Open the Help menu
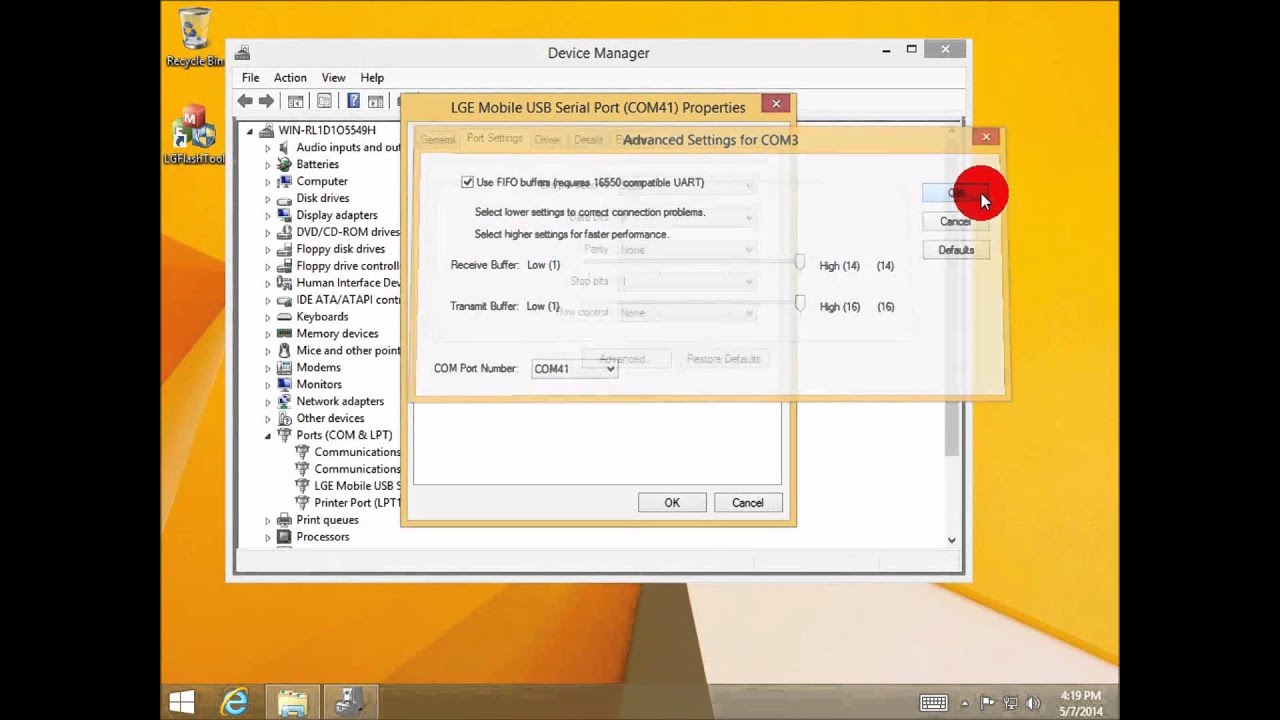This screenshot has height=720, width=1280. pyautogui.click(x=372, y=78)
